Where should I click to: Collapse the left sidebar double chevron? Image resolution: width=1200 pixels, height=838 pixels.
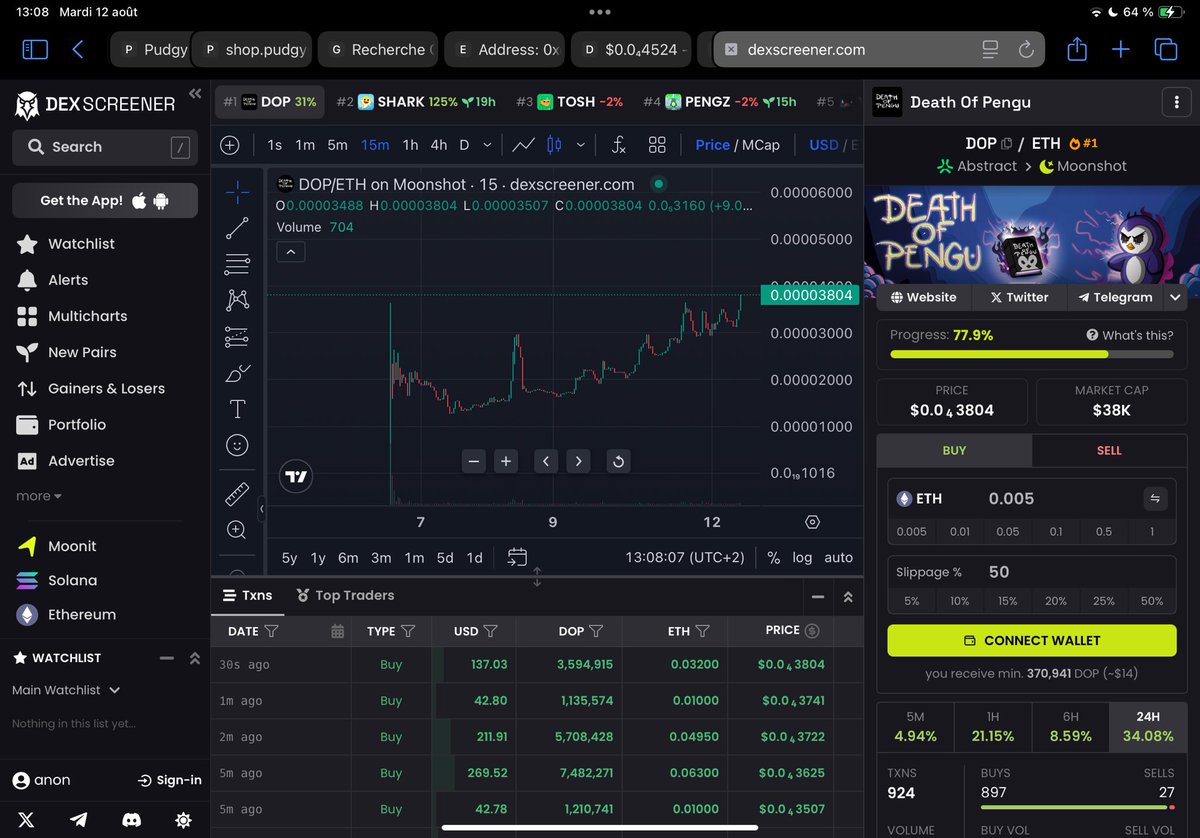click(194, 92)
